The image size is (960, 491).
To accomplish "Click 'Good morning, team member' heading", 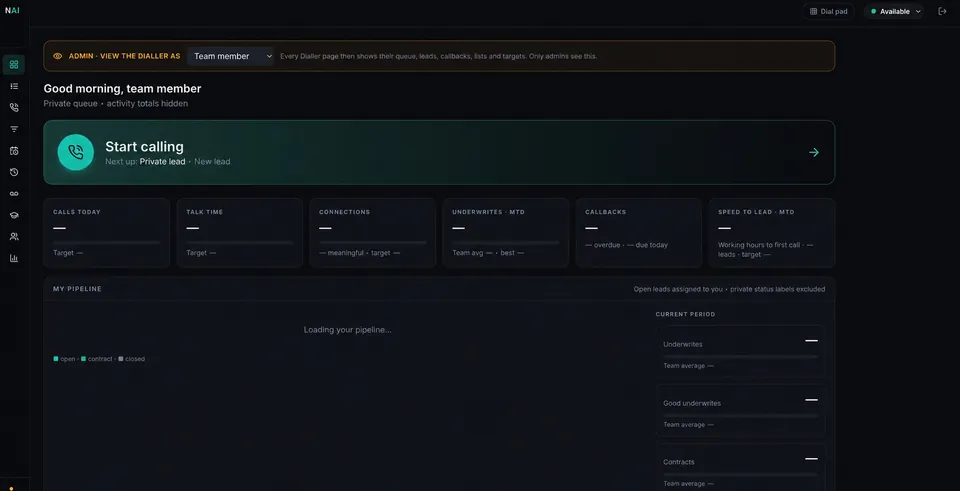I will tap(122, 89).
